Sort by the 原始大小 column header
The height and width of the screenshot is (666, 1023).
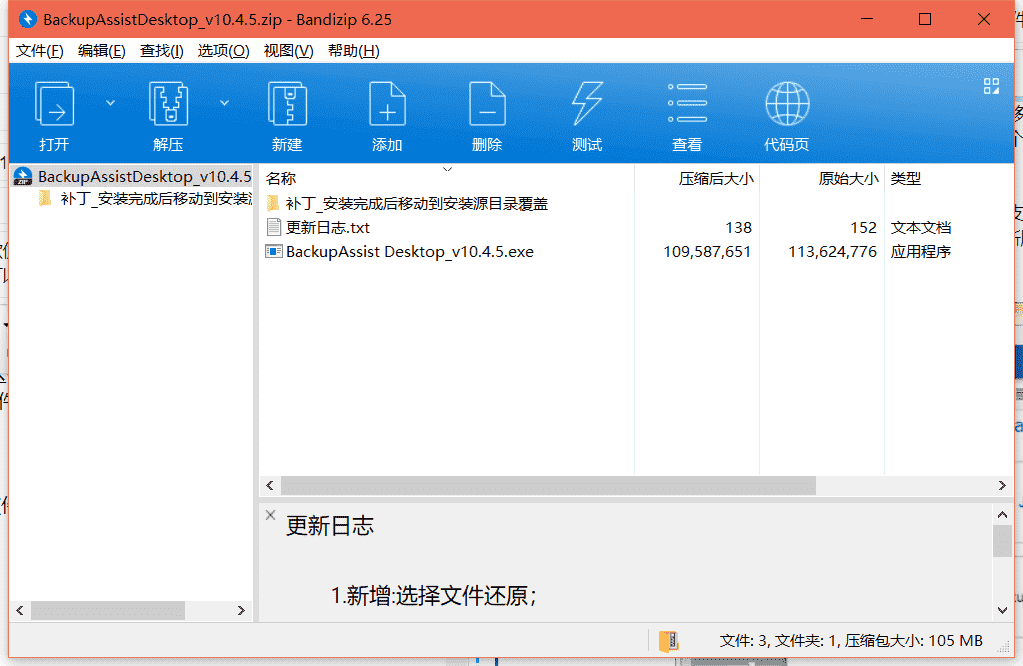coord(848,179)
